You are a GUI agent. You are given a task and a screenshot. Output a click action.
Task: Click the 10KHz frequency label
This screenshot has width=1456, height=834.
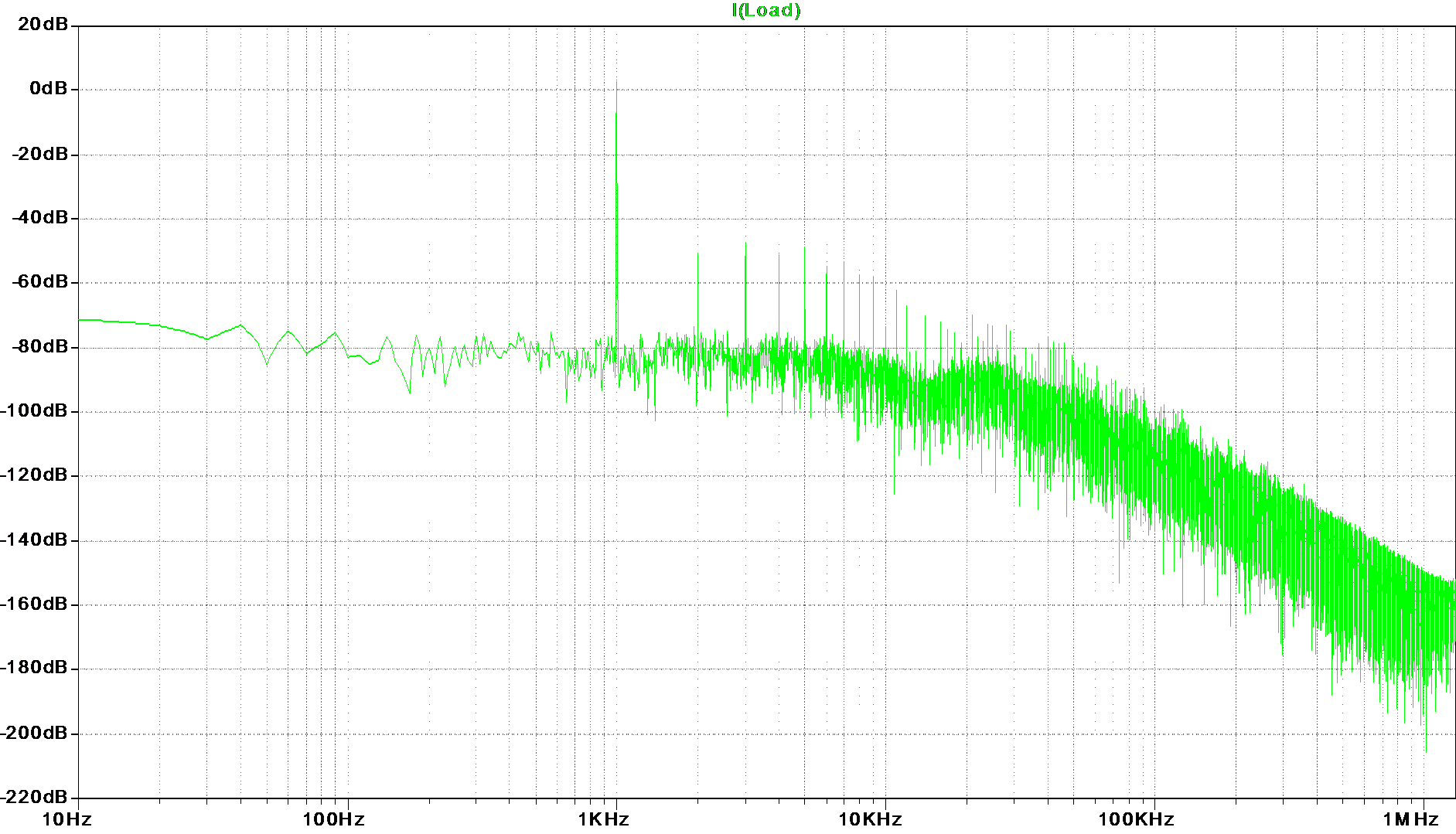[x=871, y=819]
